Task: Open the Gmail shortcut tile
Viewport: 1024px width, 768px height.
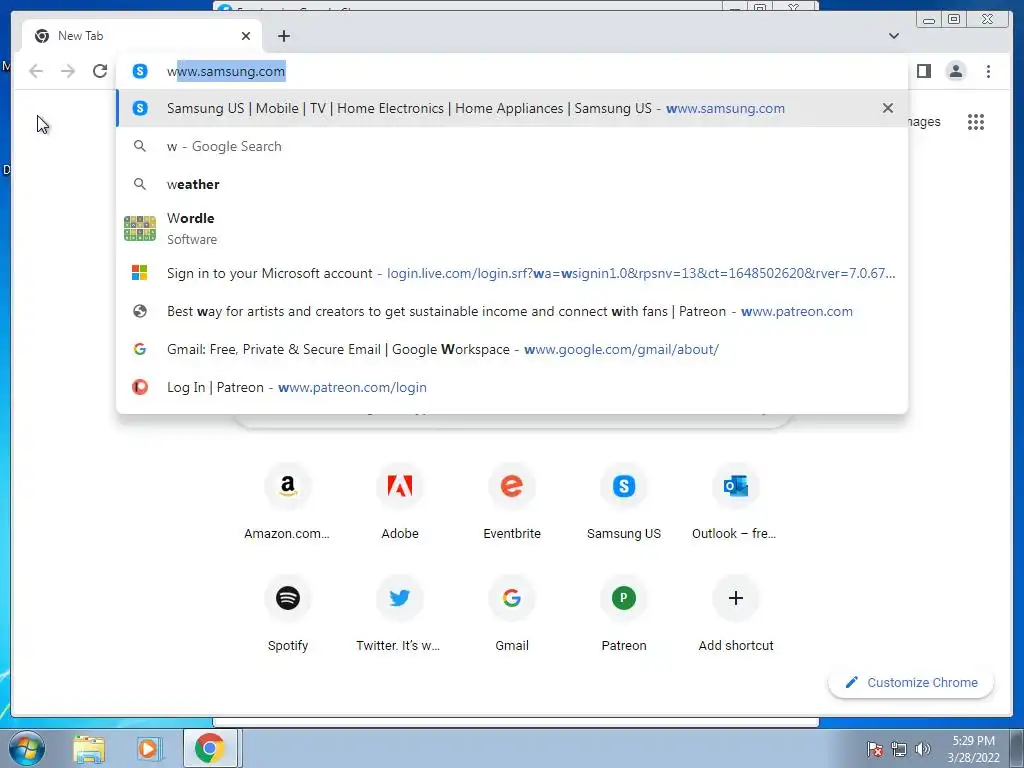Action: (512, 614)
